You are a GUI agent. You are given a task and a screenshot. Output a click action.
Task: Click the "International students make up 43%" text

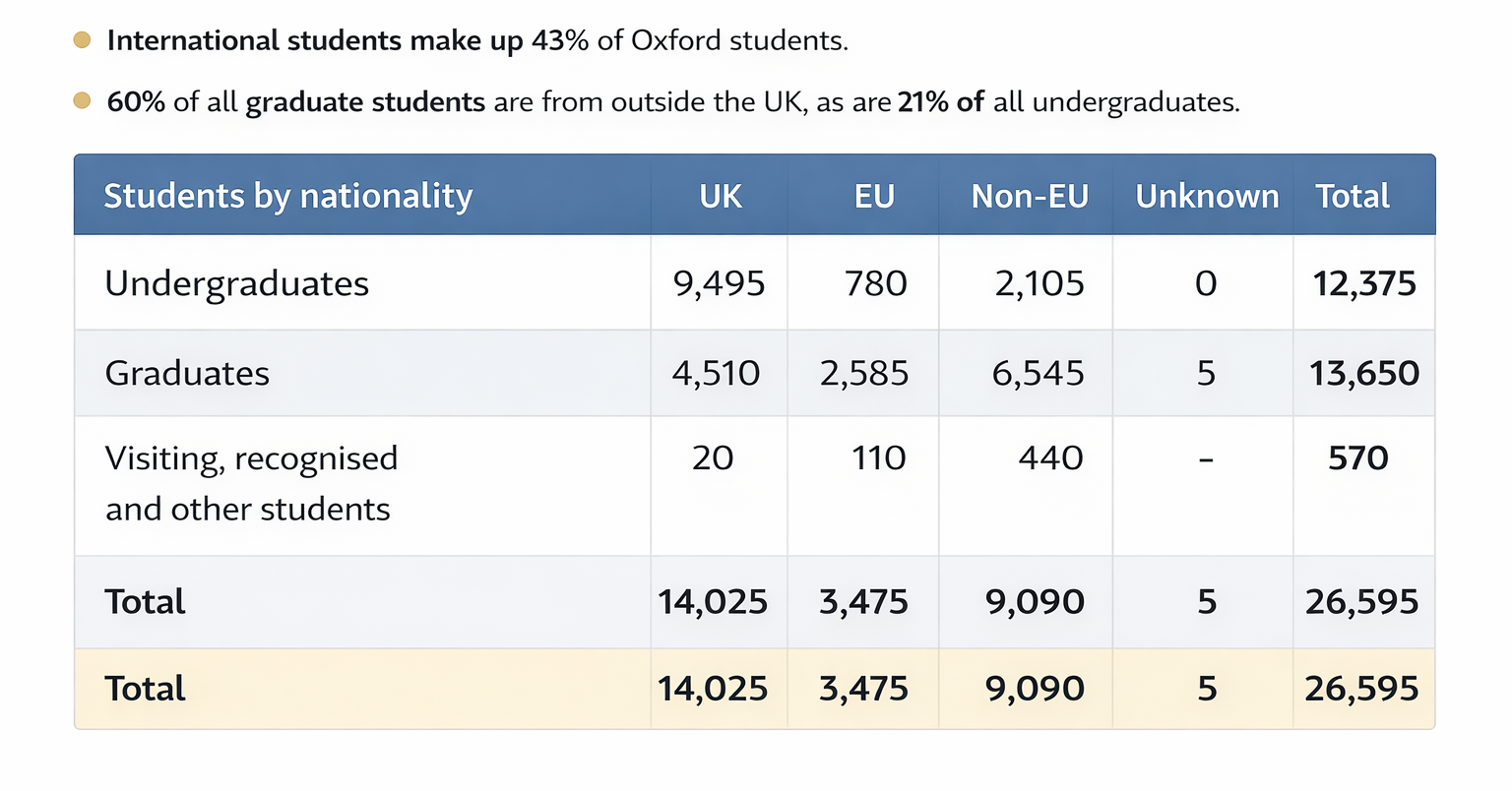476,40
